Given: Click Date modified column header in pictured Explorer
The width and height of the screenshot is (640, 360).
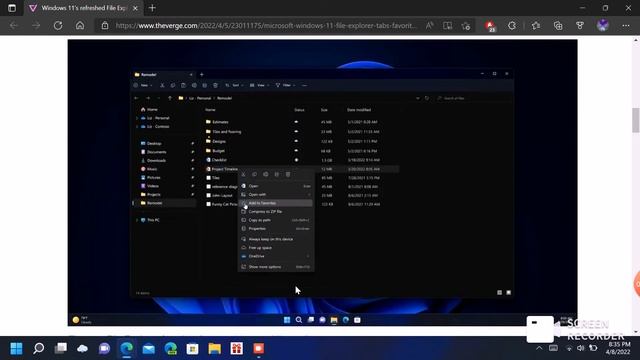Looking at the screenshot, I should coord(359,110).
